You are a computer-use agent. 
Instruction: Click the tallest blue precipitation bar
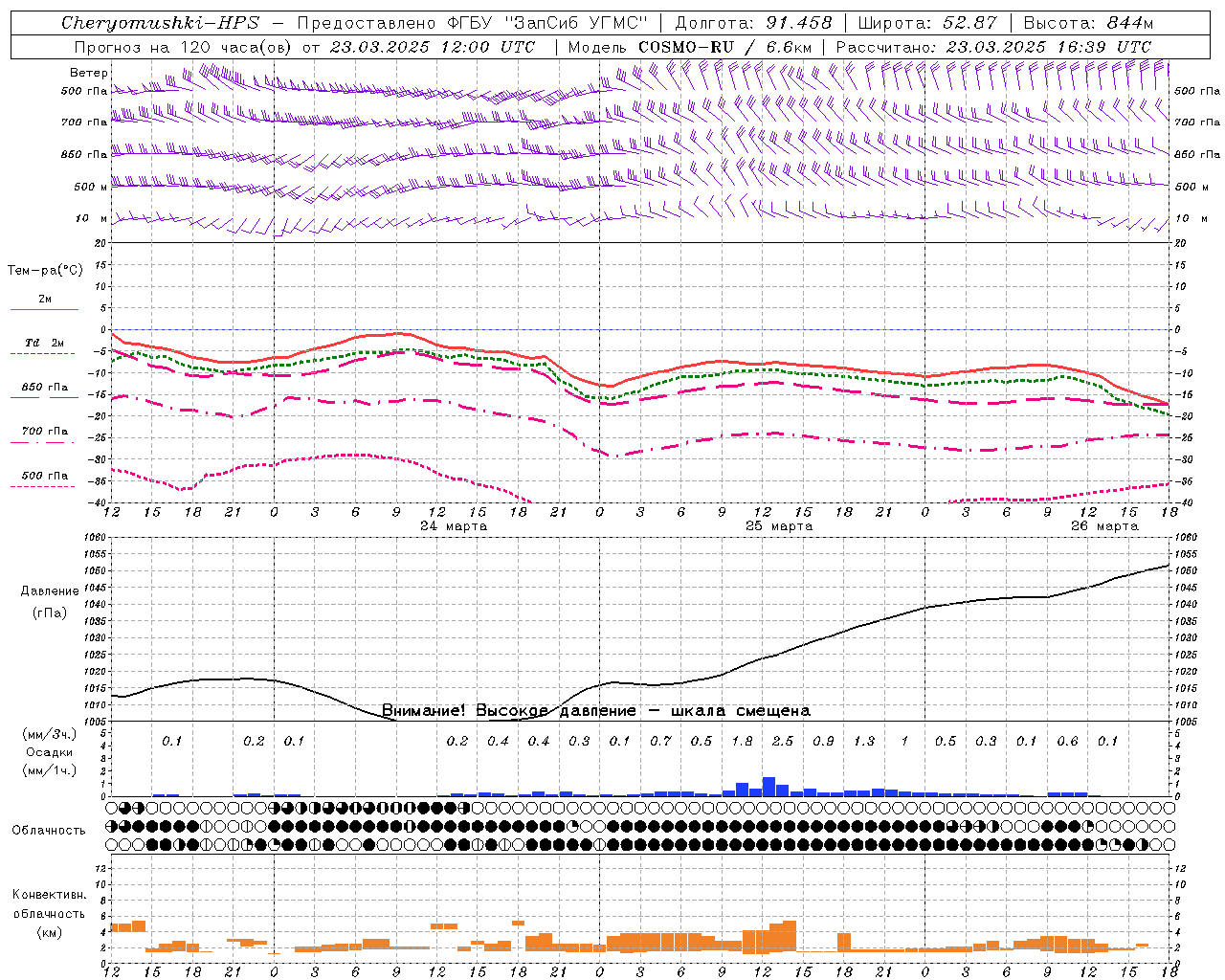[768, 787]
